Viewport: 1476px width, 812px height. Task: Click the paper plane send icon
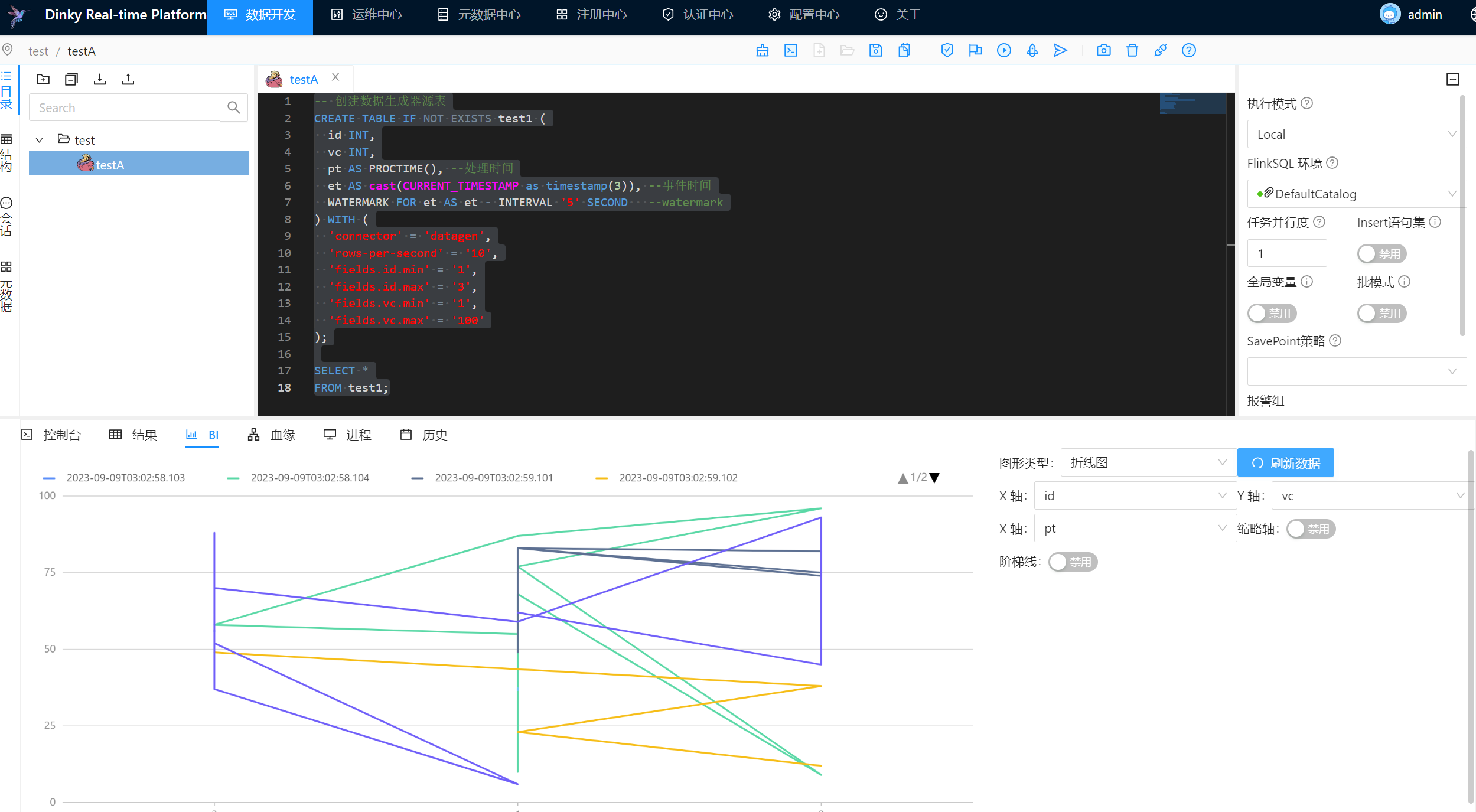1061,51
